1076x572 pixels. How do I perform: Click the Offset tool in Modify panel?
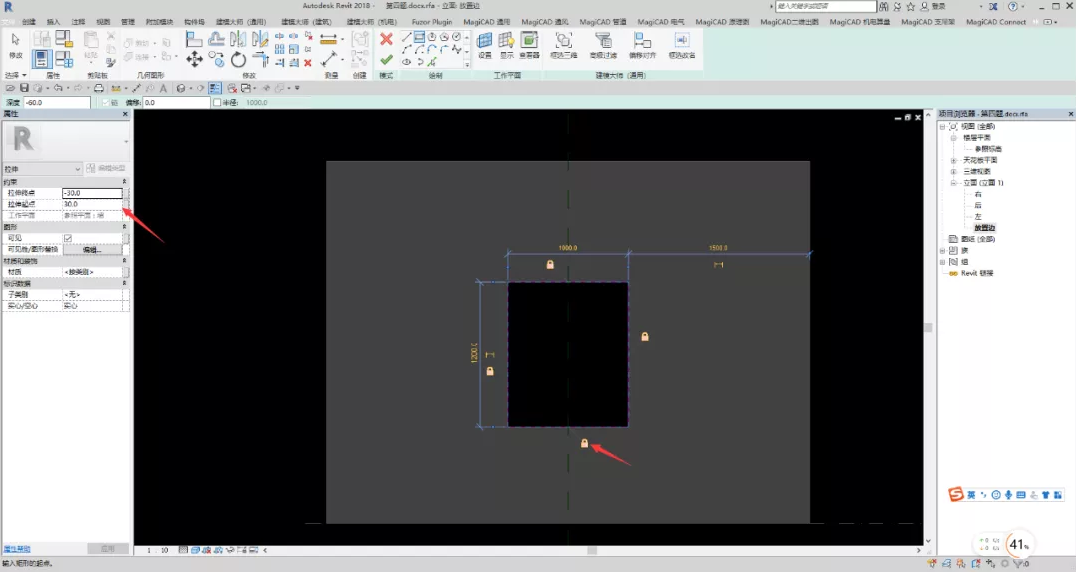pos(216,39)
